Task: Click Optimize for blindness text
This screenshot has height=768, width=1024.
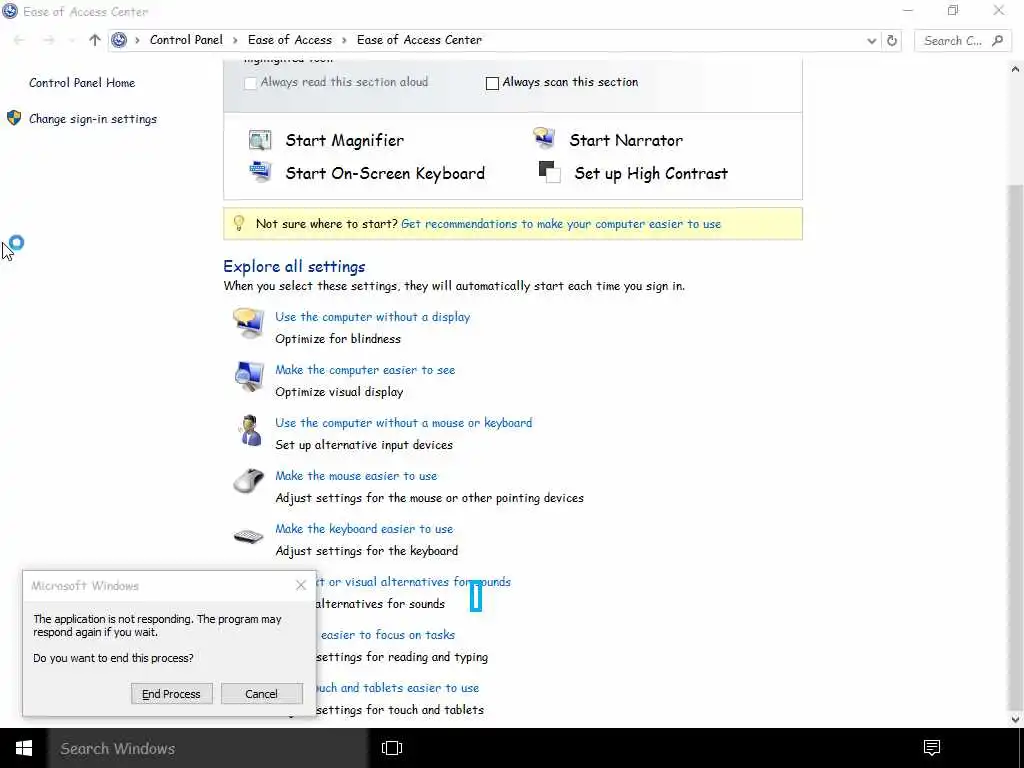Action: tap(338, 339)
